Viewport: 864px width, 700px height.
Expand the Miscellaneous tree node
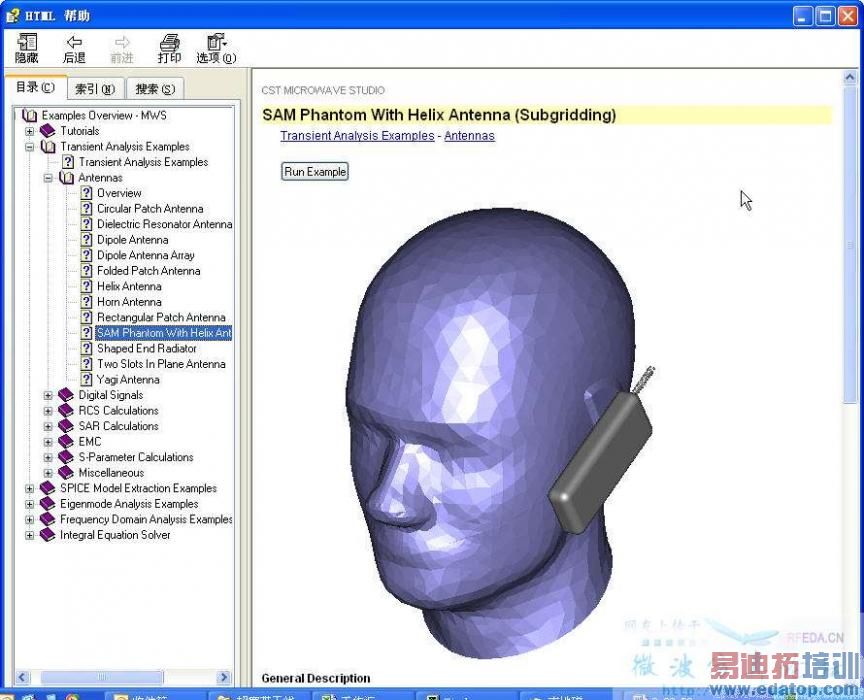click(x=48, y=473)
